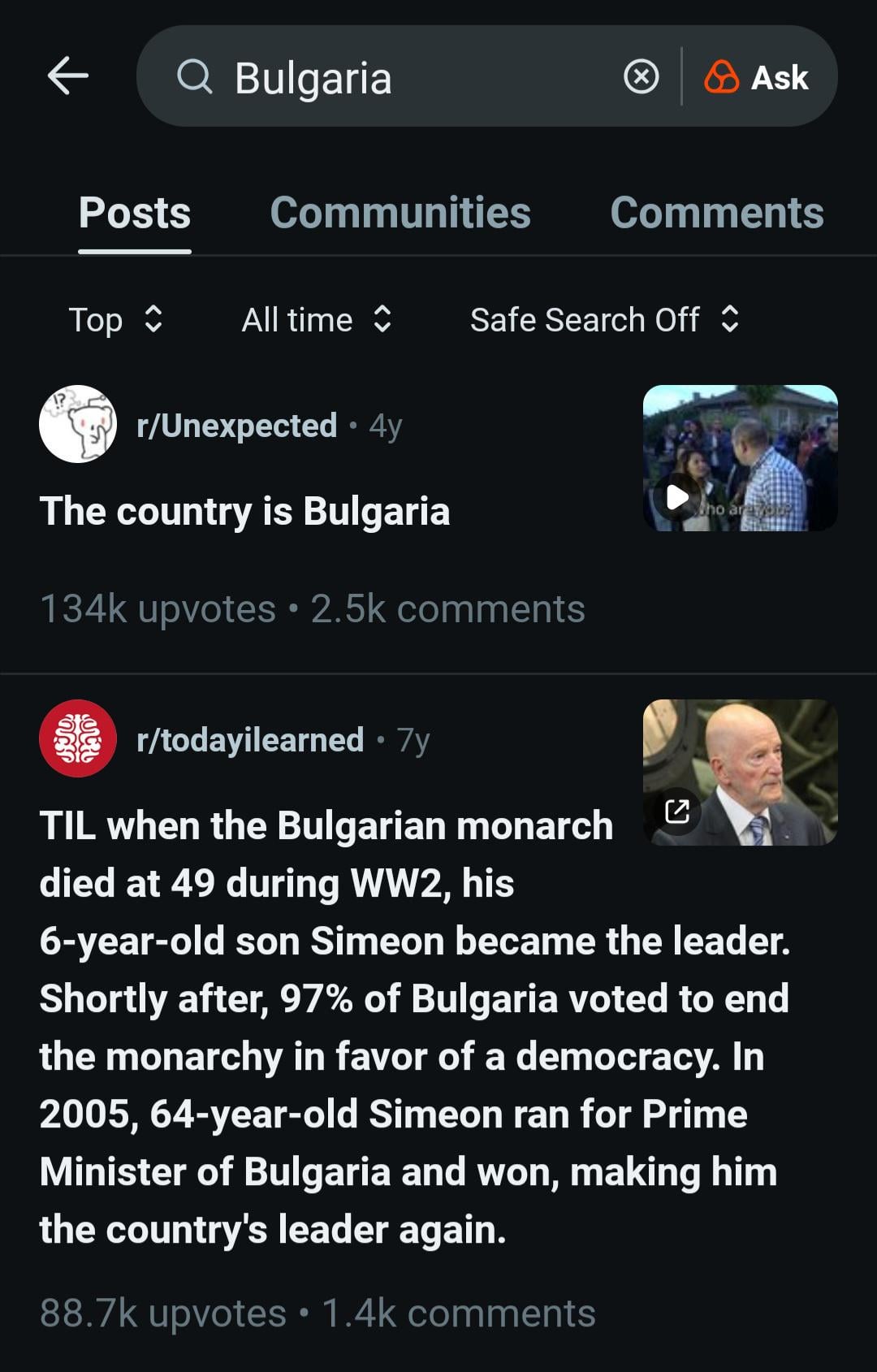The image size is (877, 1372).
Task: Click the r/todayilearned subreddit name
Action: coord(250,740)
